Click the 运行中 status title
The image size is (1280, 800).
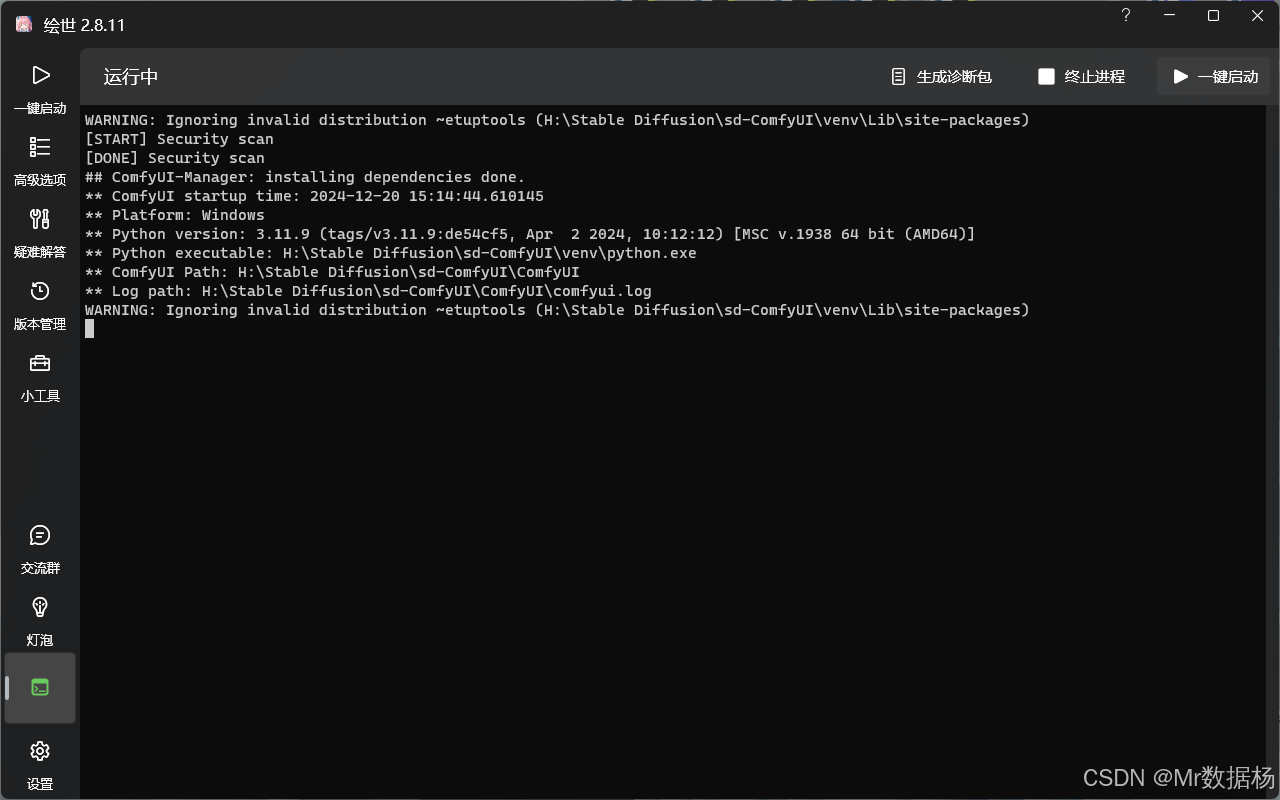131,77
